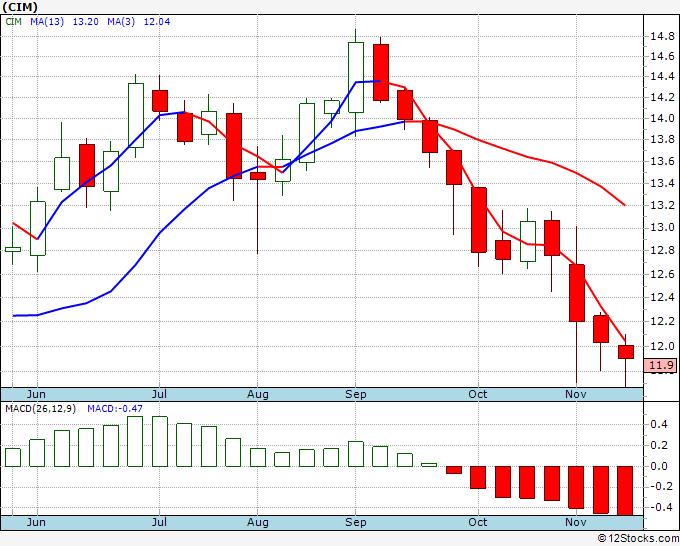Click Sep on the price chart time axis
The height and width of the screenshot is (546, 680).
(x=356, y=395)
